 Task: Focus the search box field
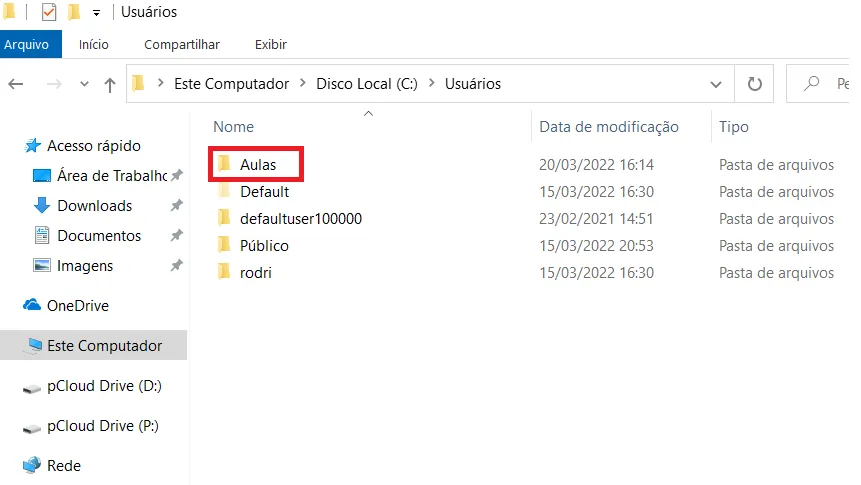[x=818, y=83]
